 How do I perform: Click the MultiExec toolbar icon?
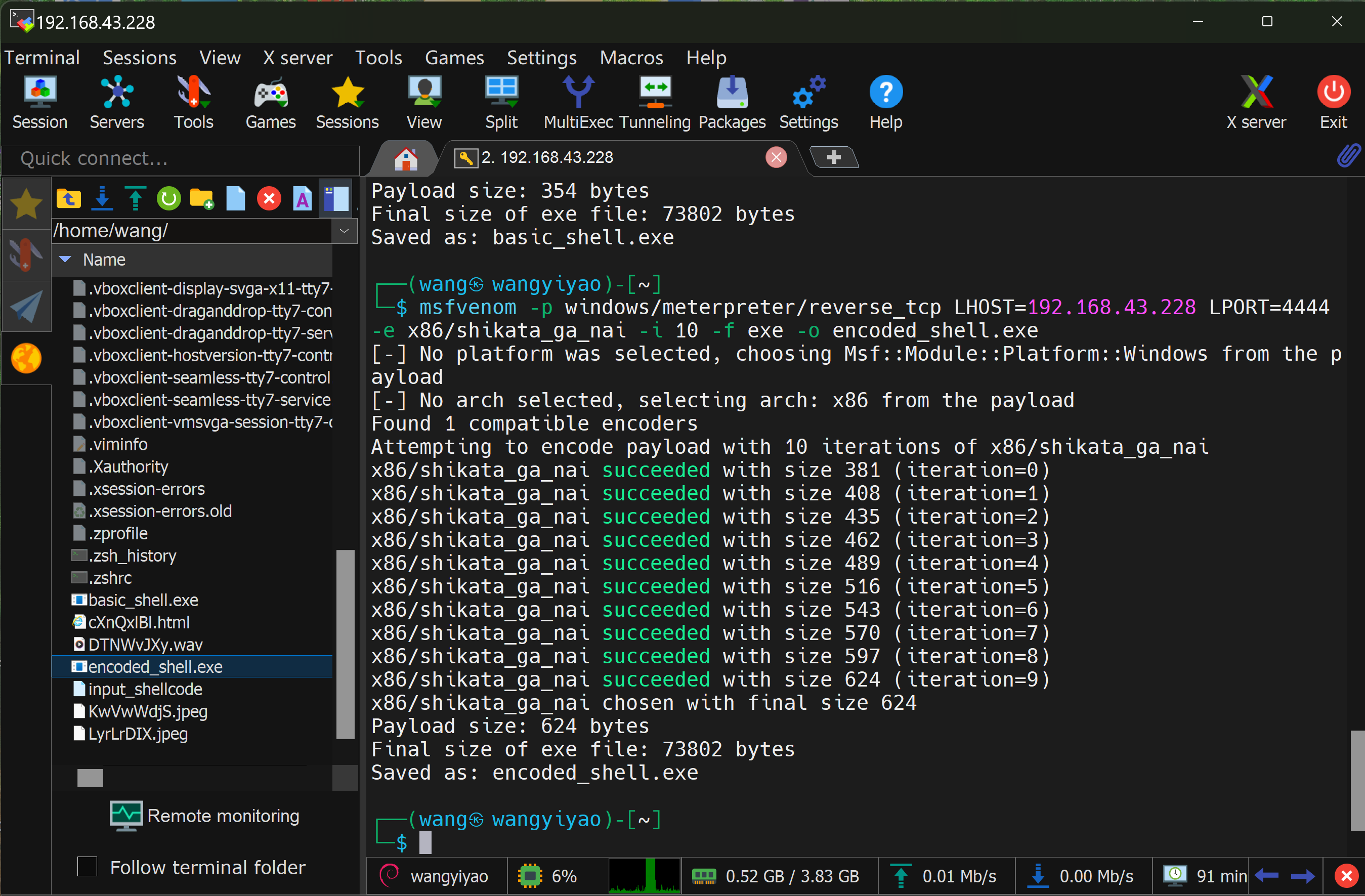578,102
